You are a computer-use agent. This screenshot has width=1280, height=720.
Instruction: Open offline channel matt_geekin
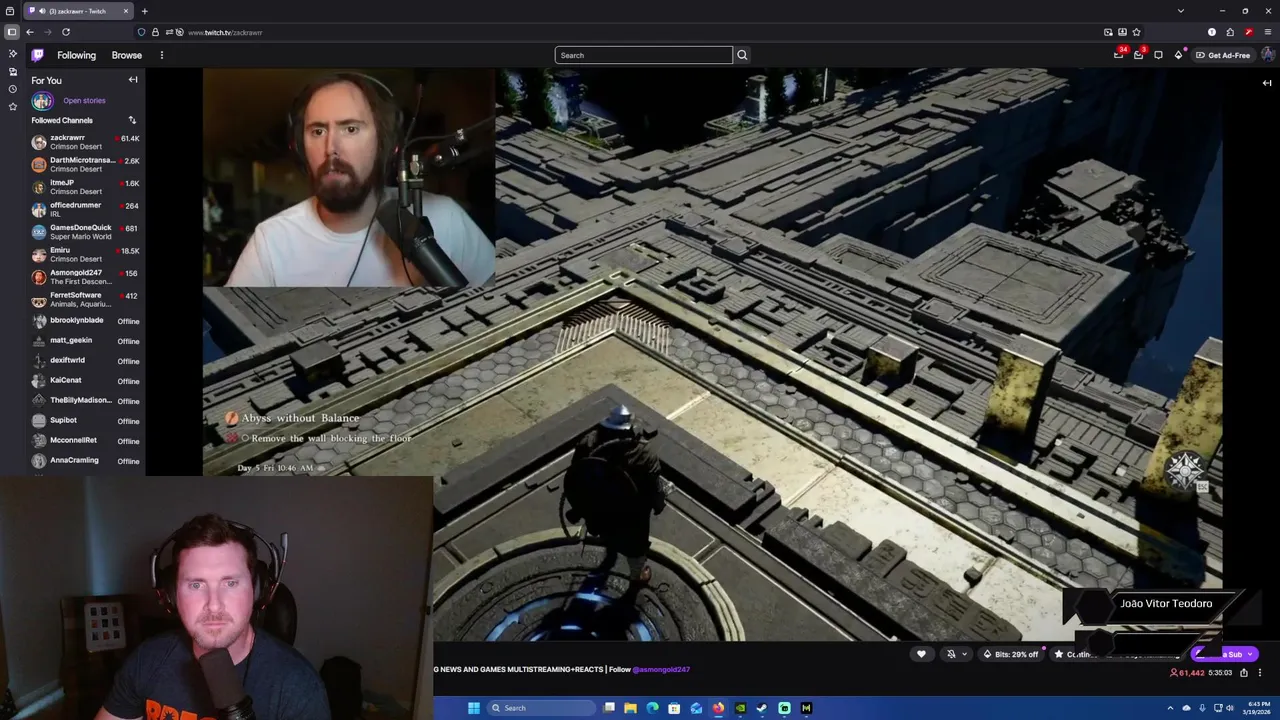[x=85, y=341]
